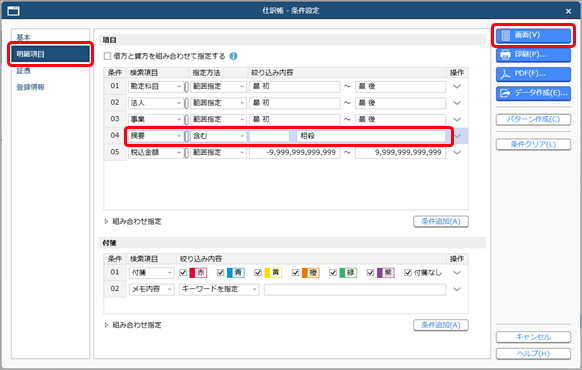Click 条件追加(A) in the 付箋 section
This screenshot has height=370, width=582.
tap(441, 325)
